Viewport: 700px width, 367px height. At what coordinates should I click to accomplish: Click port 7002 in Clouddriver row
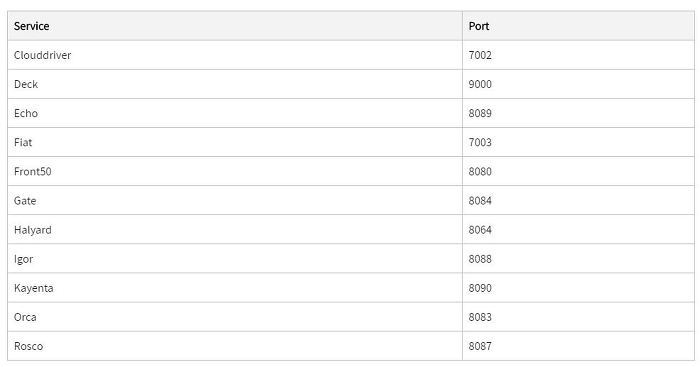480,55
